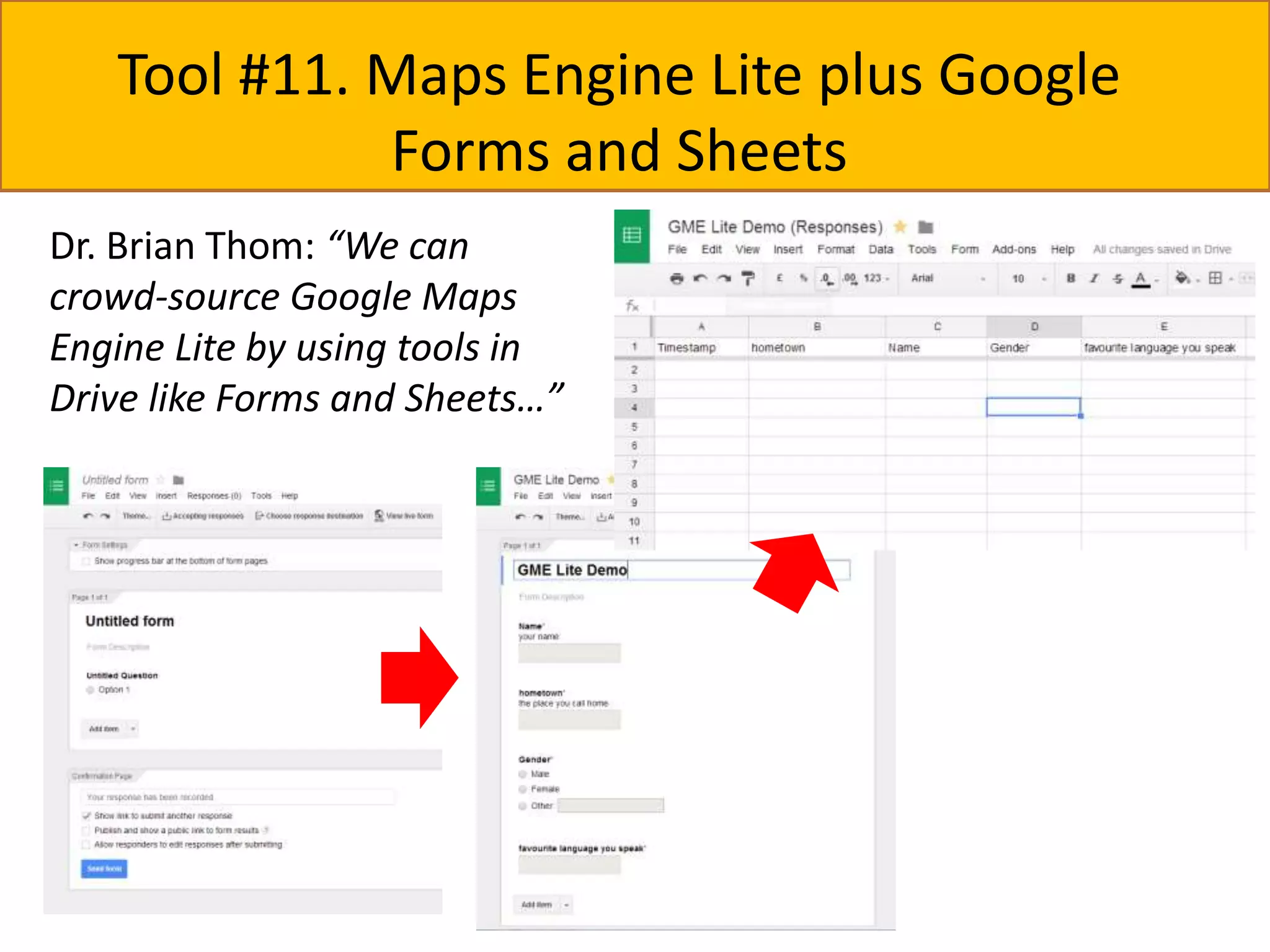
Task: Toggle strikethrough in Sheets toolbar
Action: 1117,278
